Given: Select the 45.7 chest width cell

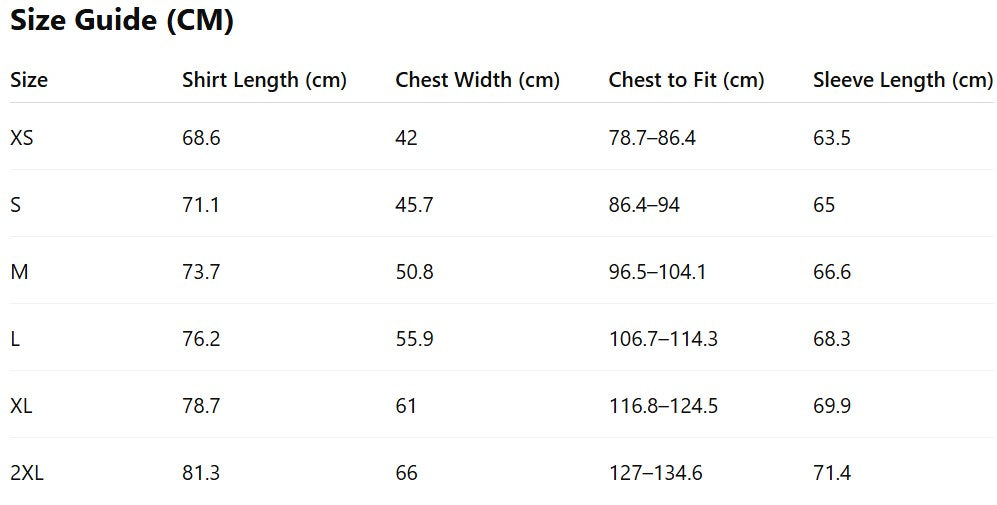Looking at the screenshot, I should [x=414, y=205].
